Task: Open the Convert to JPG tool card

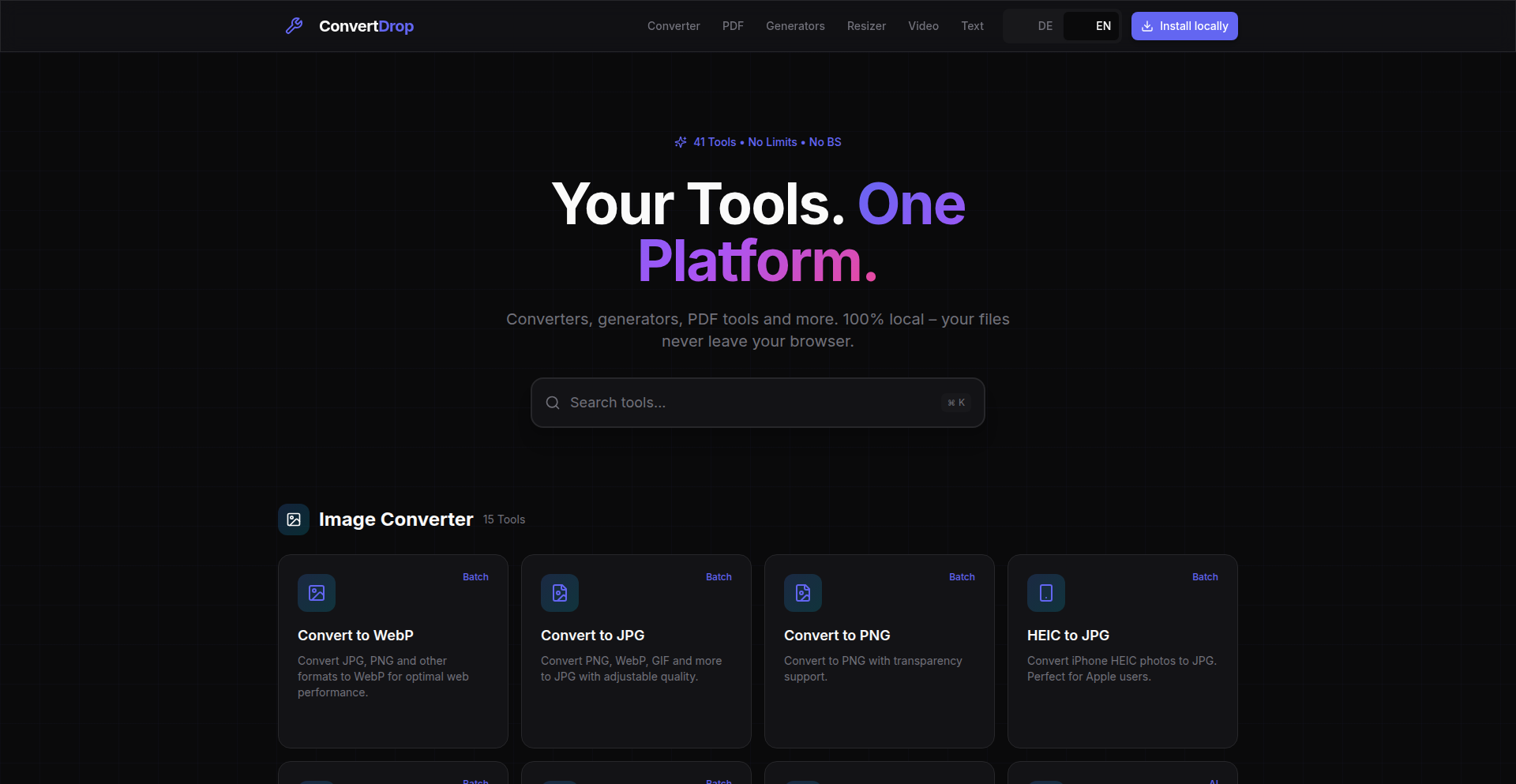Action: 636,651
